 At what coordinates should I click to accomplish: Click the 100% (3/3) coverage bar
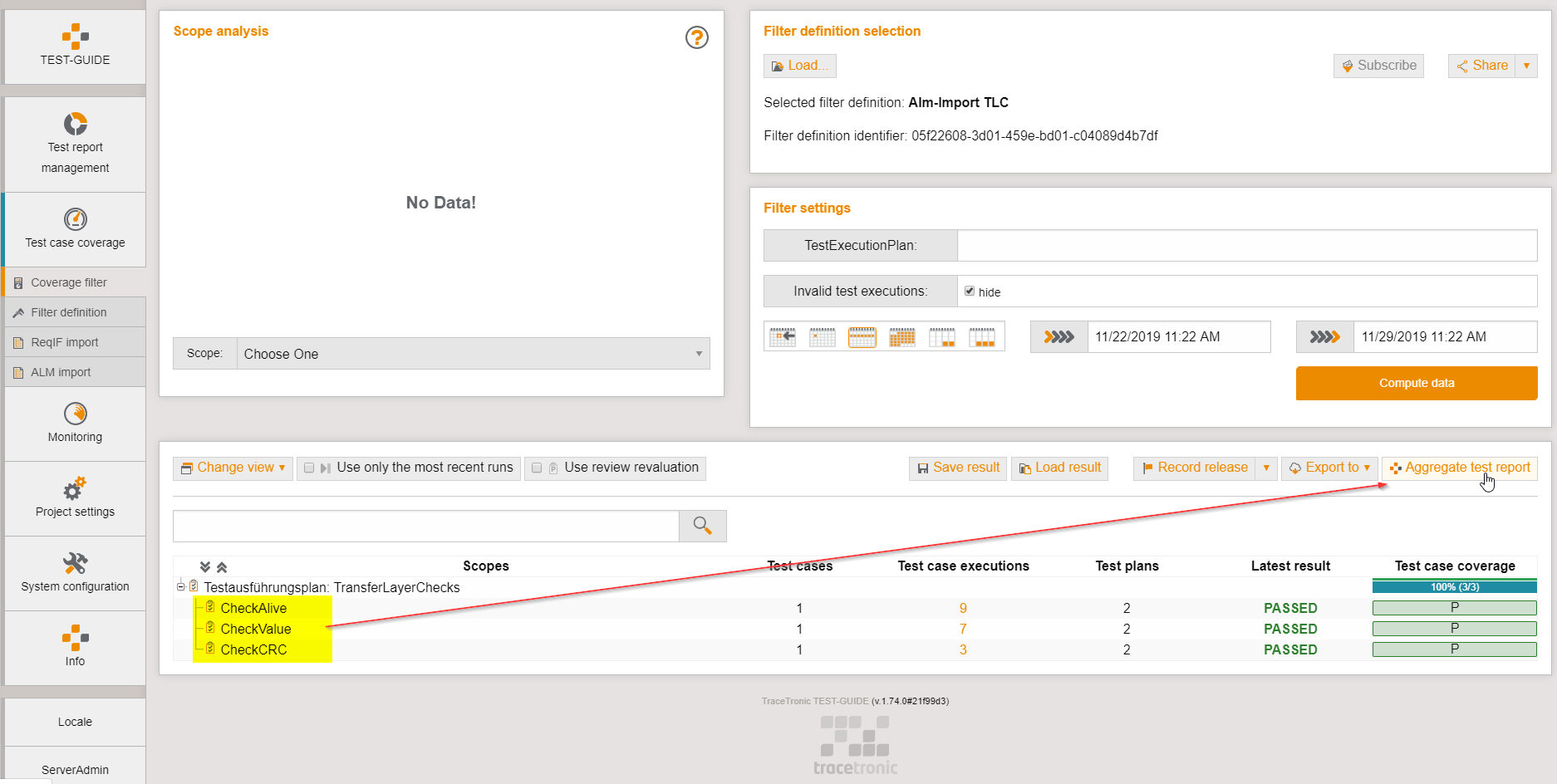coord(1454,587)
